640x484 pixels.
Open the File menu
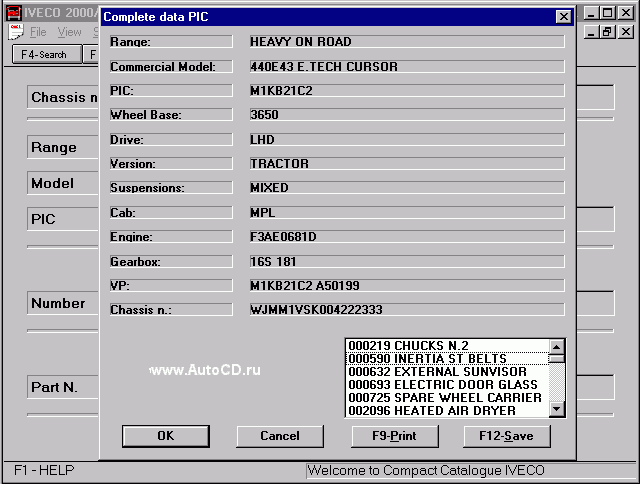click(x=38, y=32)
